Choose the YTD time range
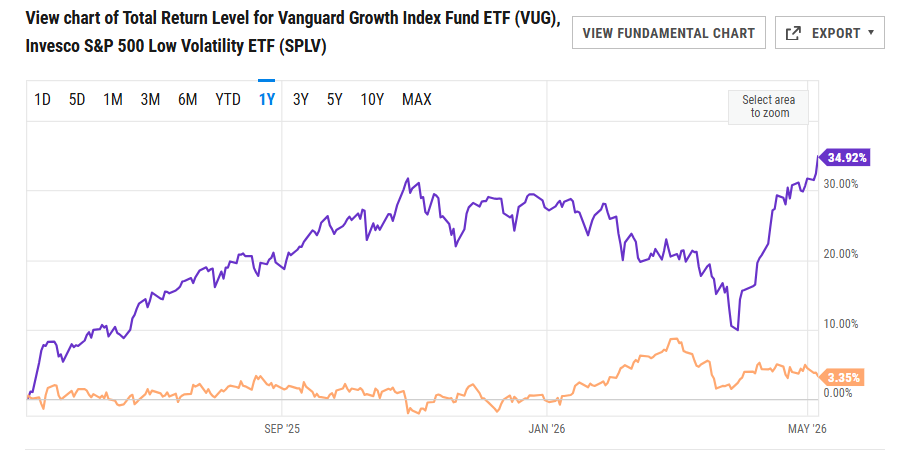Image resolution: width=898 pixels, height=450 pixels. pyautogui.click(x=228, y=100)
